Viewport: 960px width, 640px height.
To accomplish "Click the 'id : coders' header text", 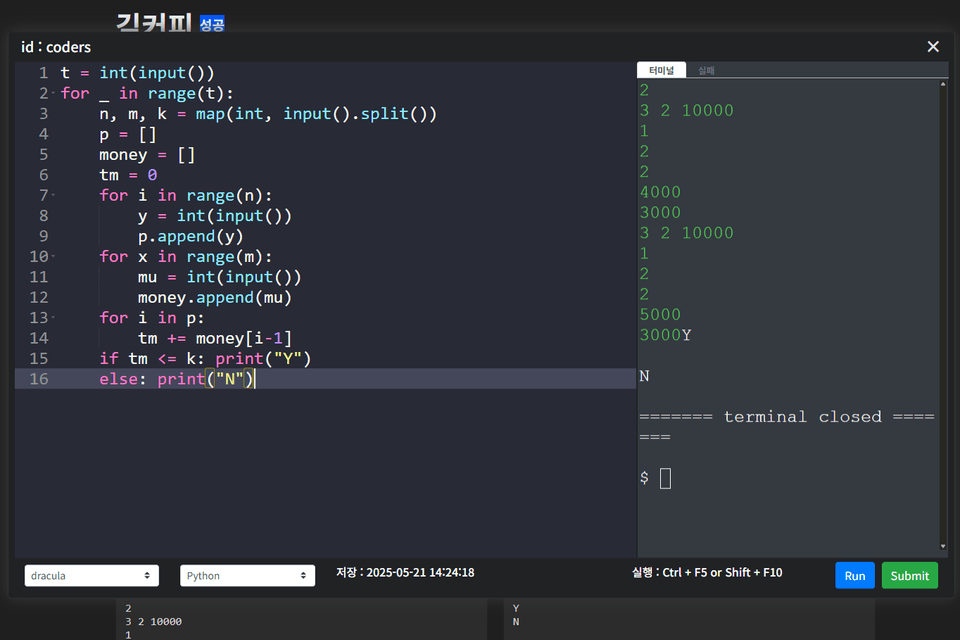I will tap(56, 47).
